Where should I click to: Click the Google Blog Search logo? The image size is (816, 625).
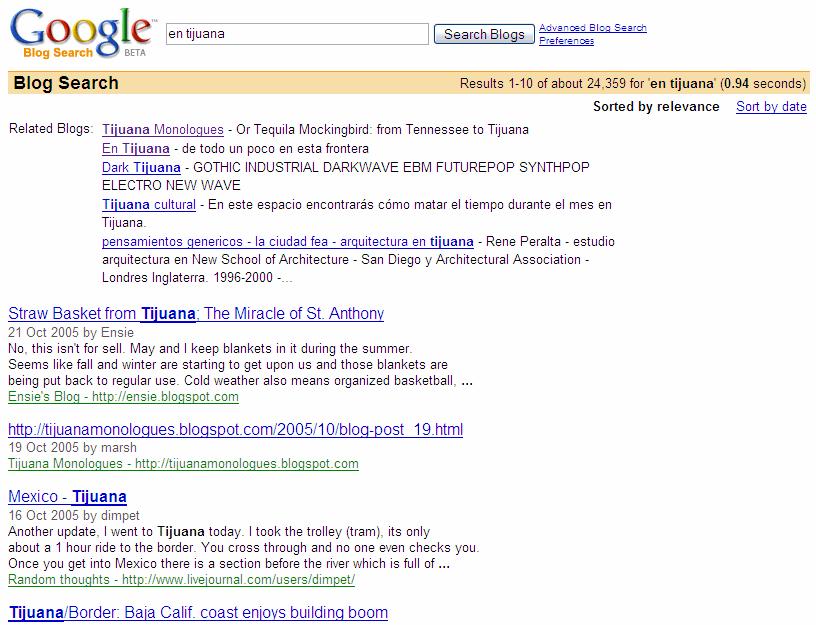coord(82,33)
